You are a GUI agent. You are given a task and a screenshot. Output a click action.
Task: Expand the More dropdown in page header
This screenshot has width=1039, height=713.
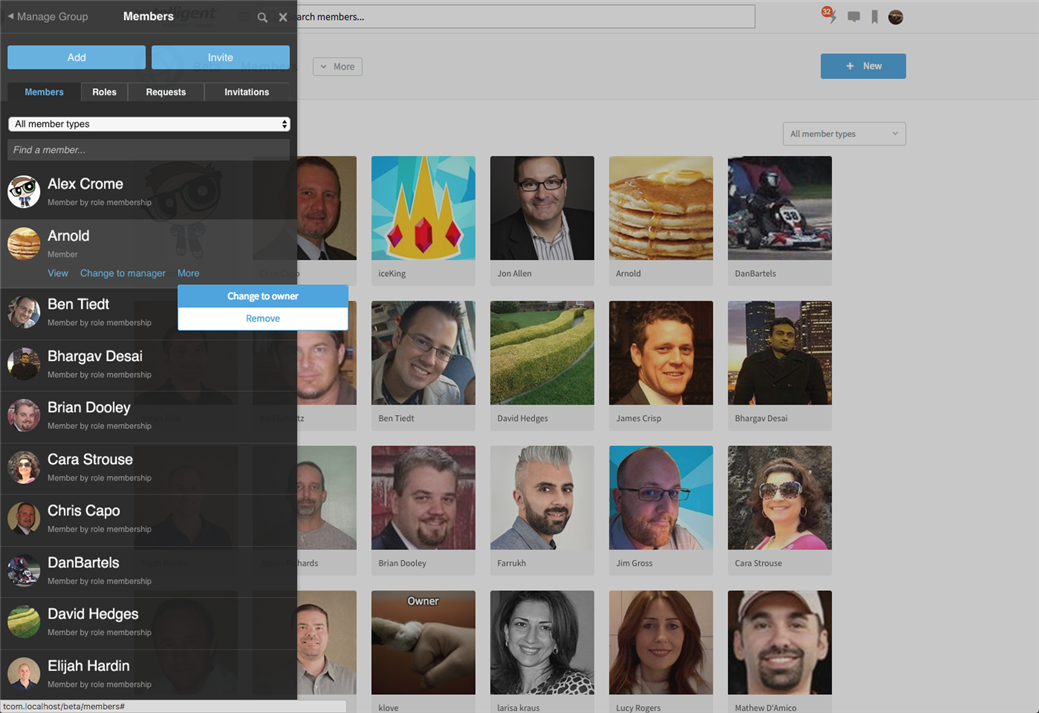pyautogui.click(x=337, y=66)
